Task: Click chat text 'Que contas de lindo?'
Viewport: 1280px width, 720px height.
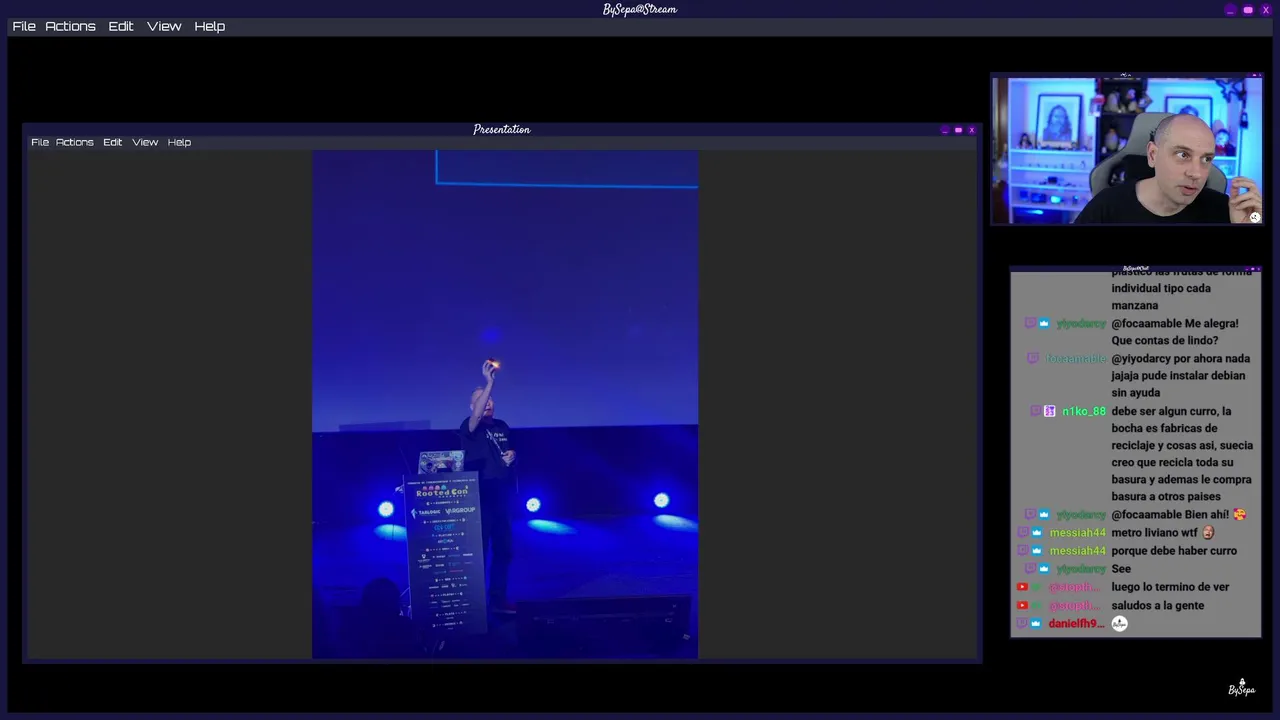Action: point(1165,341)
